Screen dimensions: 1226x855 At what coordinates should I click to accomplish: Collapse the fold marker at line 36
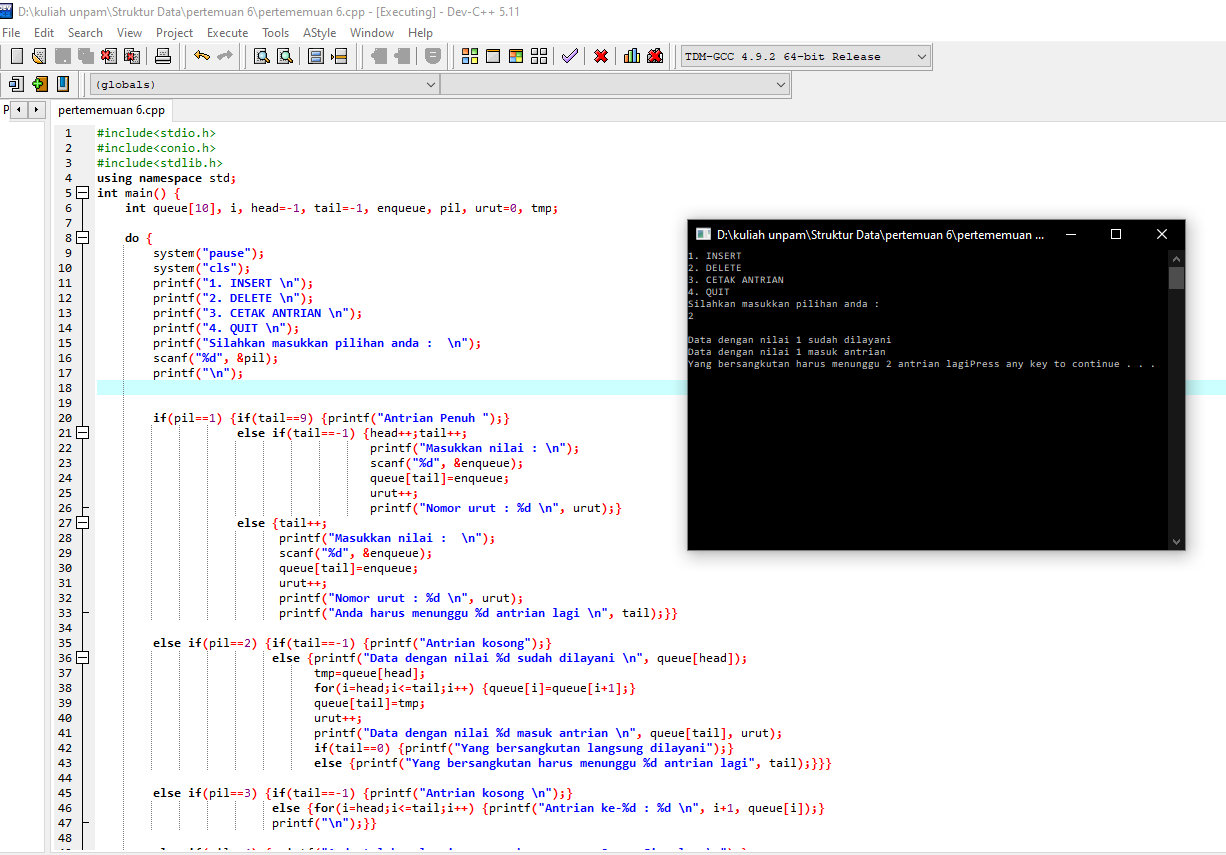pyautogui.click(x=82, y=658)
